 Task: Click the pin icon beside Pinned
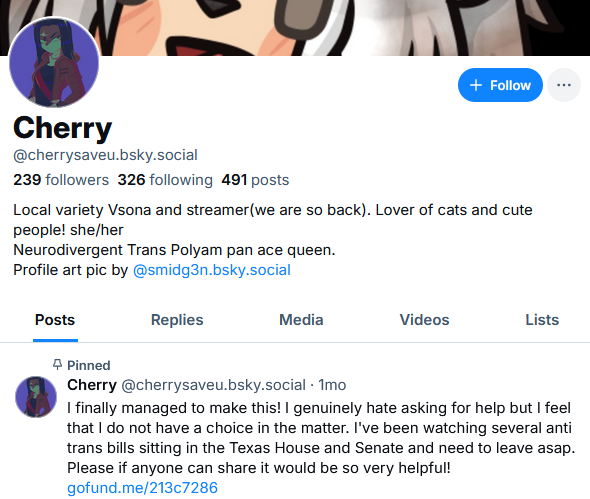point(57,365)
